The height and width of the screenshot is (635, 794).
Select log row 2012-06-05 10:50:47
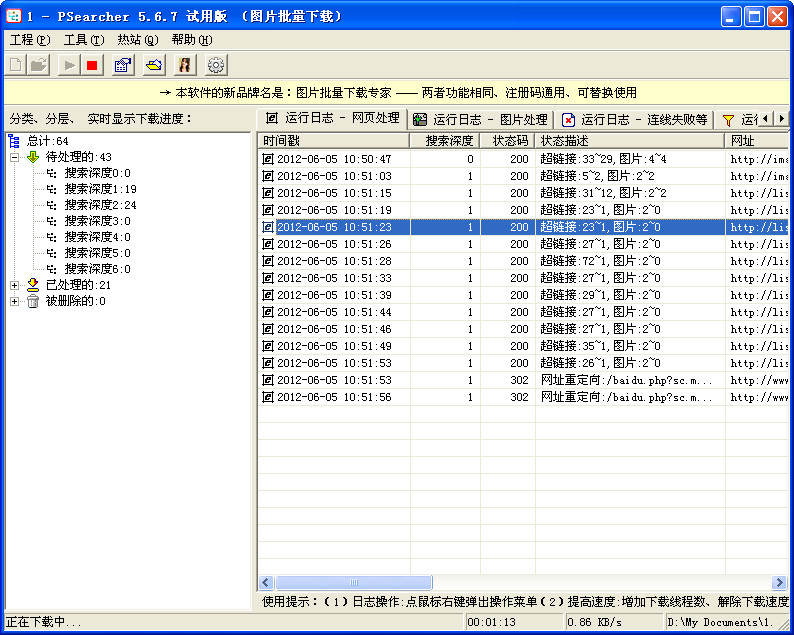[x=524, y=159]
